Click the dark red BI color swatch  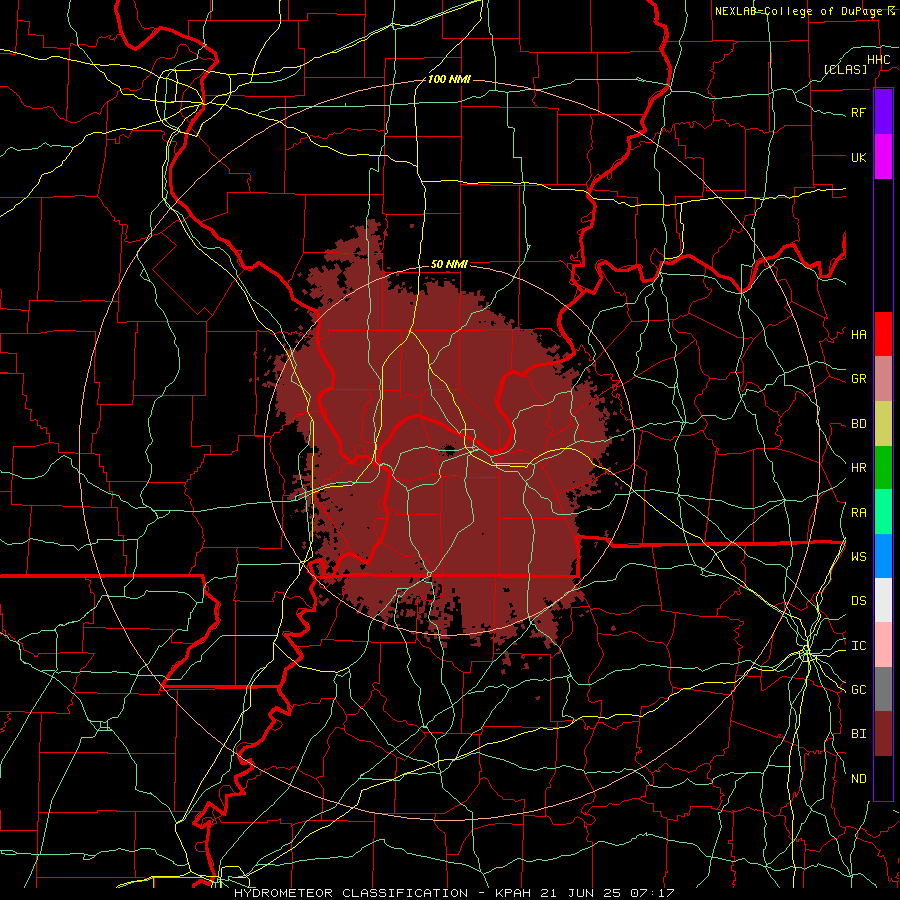[x=883, y=734]
